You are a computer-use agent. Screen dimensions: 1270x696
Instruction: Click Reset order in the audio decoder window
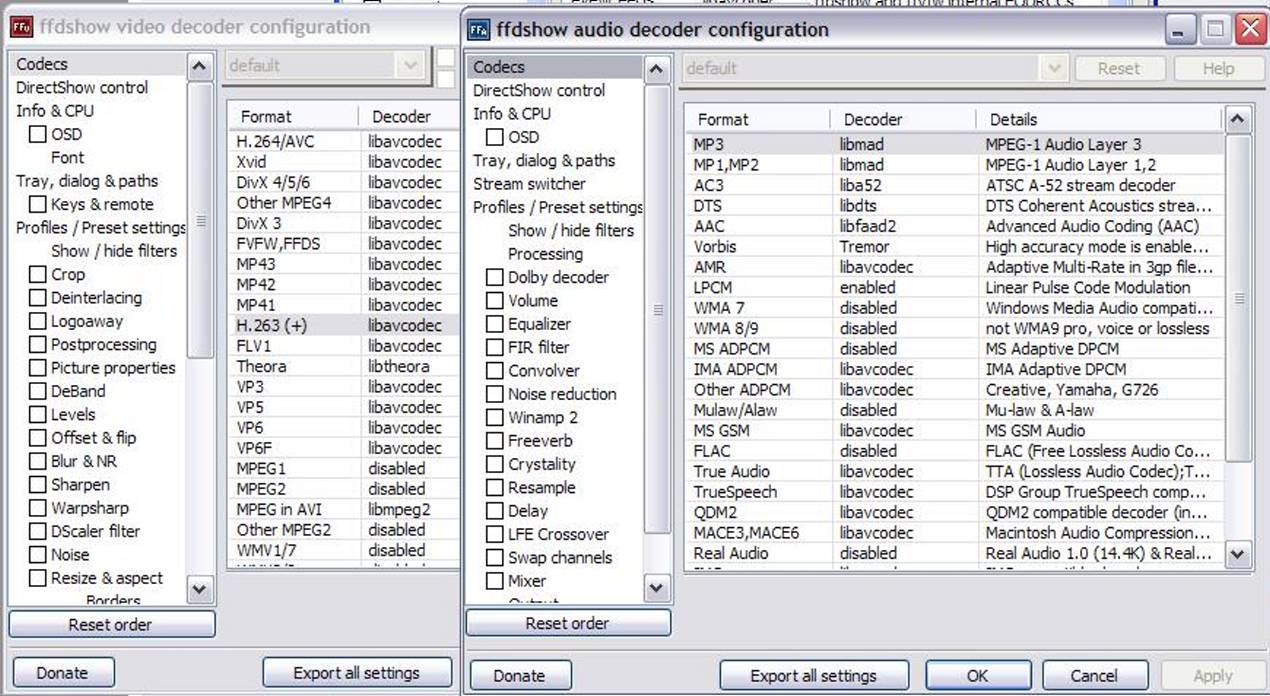[568, 624]
